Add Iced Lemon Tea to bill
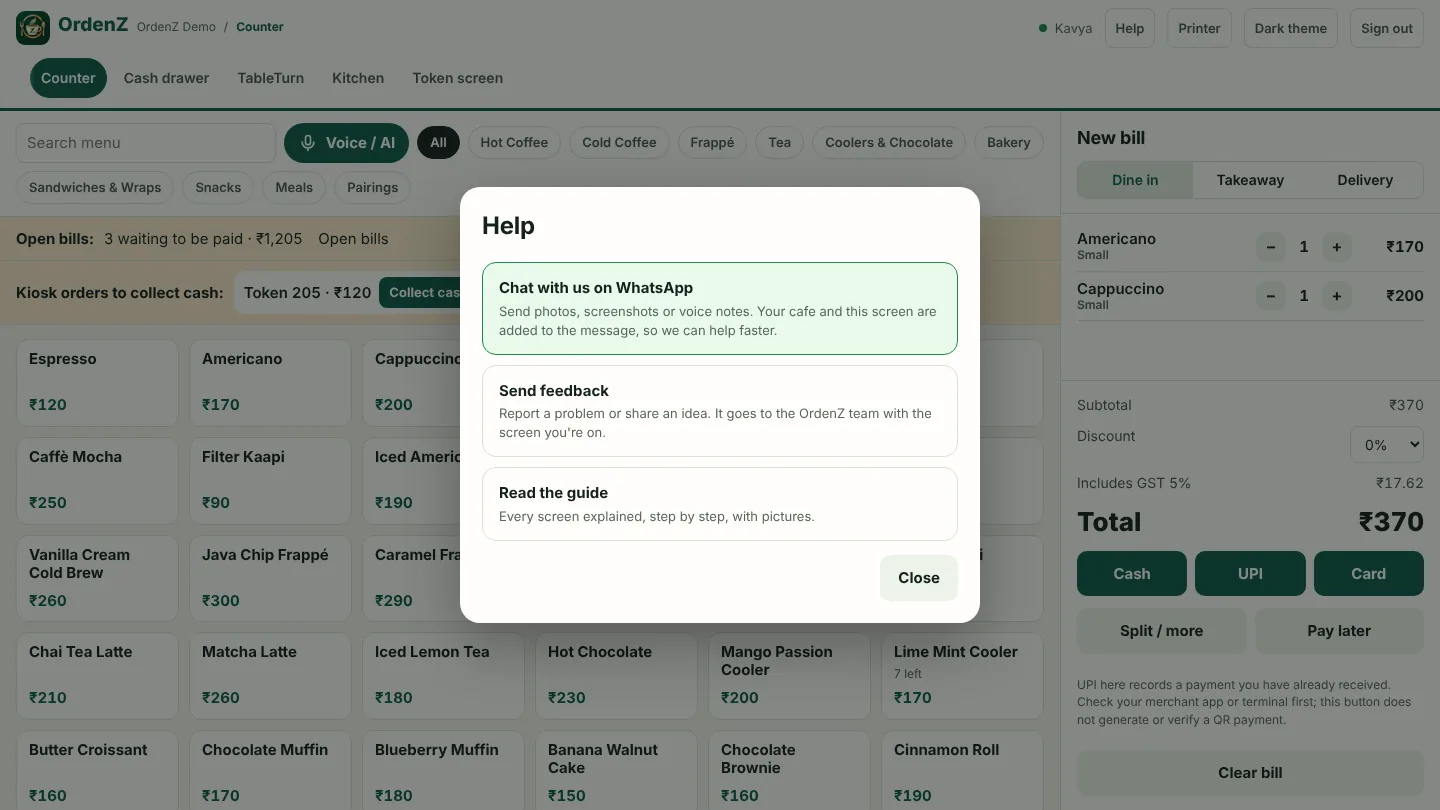The image size is (1440, 810). point(443,675)
